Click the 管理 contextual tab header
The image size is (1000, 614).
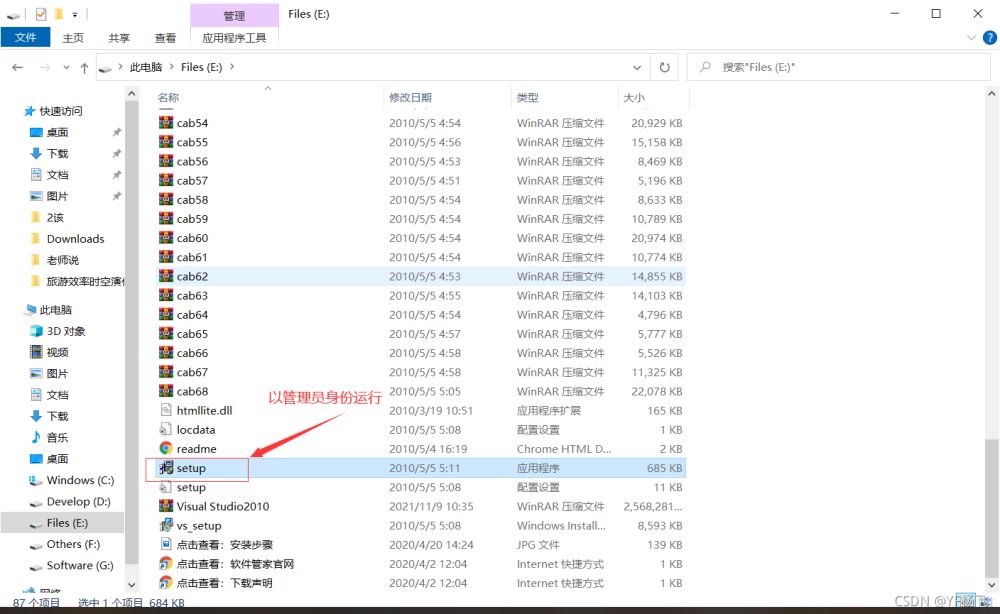pos(234,15)
